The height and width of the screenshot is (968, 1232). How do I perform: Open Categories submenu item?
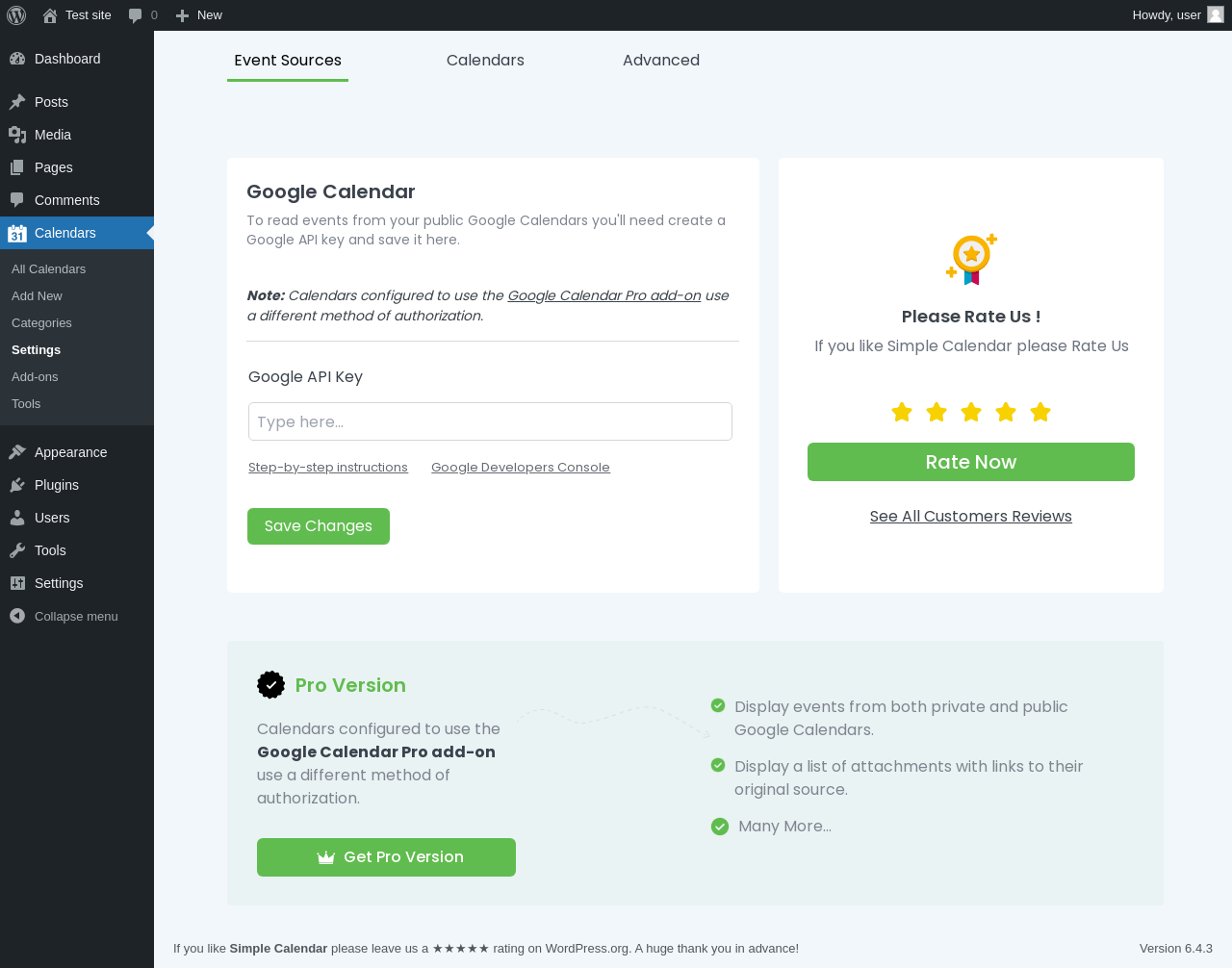(x=41, y=323)
